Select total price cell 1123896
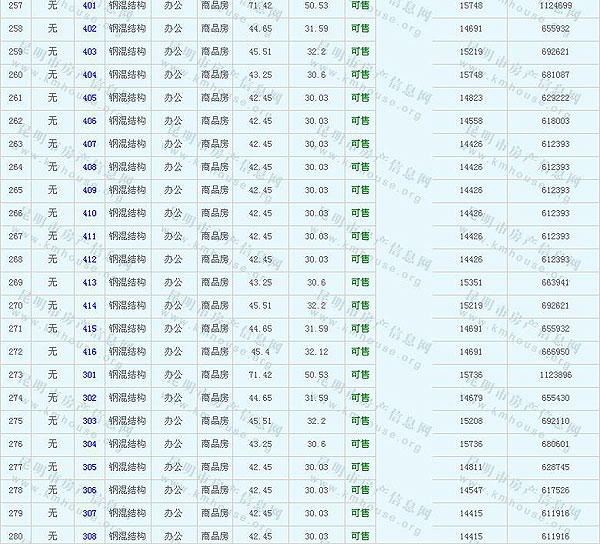 click(556, 375)
